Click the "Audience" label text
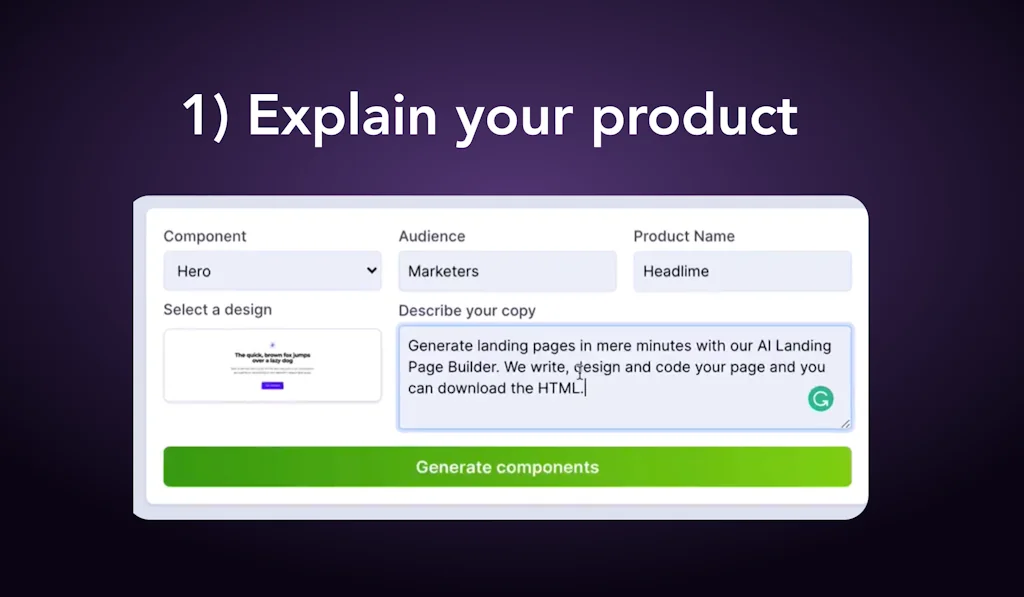 pyautogui.click(x=432, y=236)
